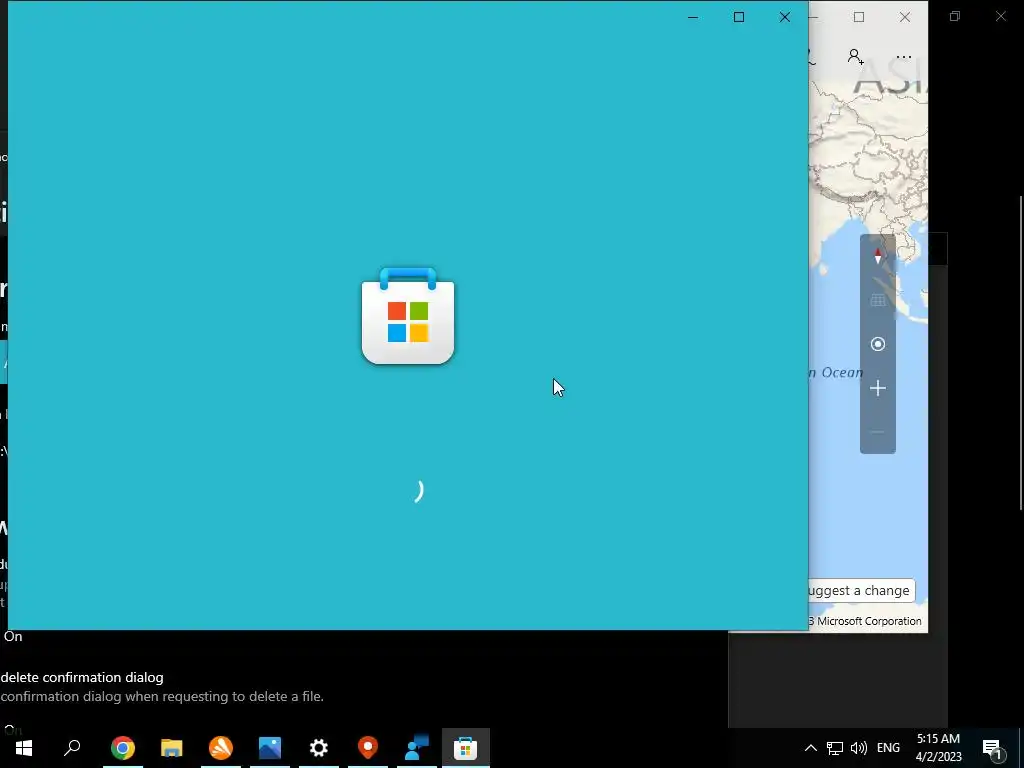
Task: Open the Windows Start menu
Action: click(24, 748)
